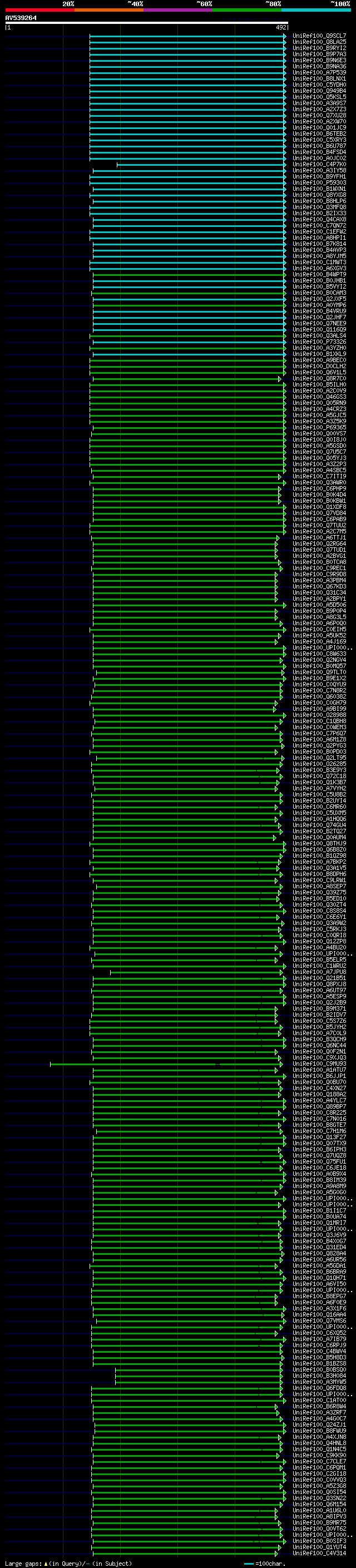This screenshot has width=356, height=1568.
Task: Click the 'Large gaps' legend text
Action: click(24, 1564)
